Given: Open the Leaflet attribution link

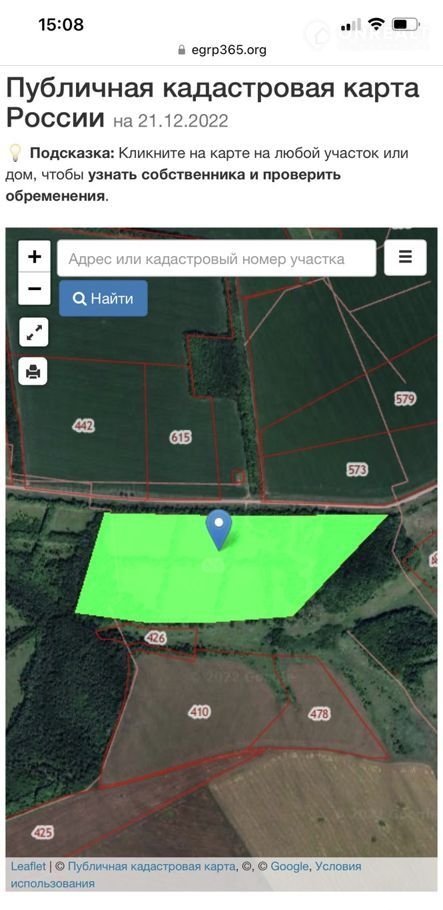Looking at the screenshot, I should 28,866.
